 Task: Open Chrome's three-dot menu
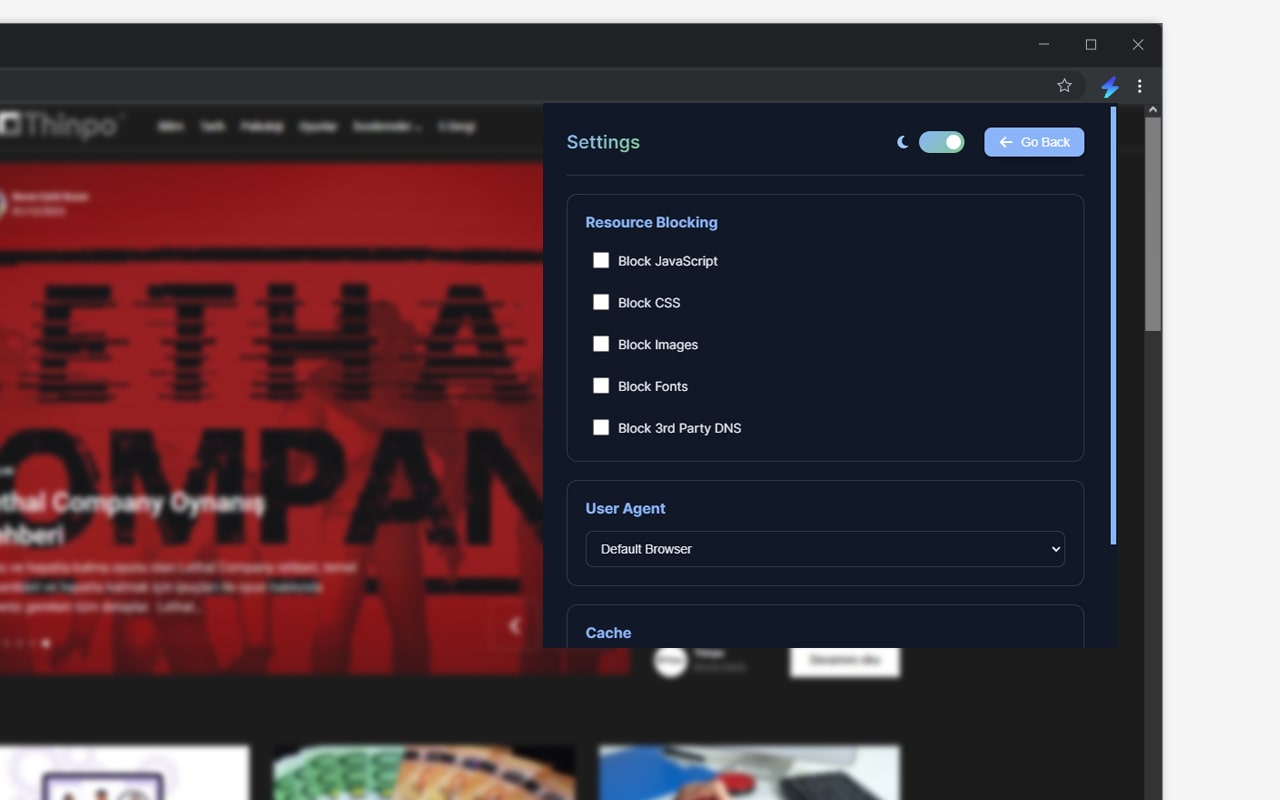pyautogui.click(x=1139, y=87)
